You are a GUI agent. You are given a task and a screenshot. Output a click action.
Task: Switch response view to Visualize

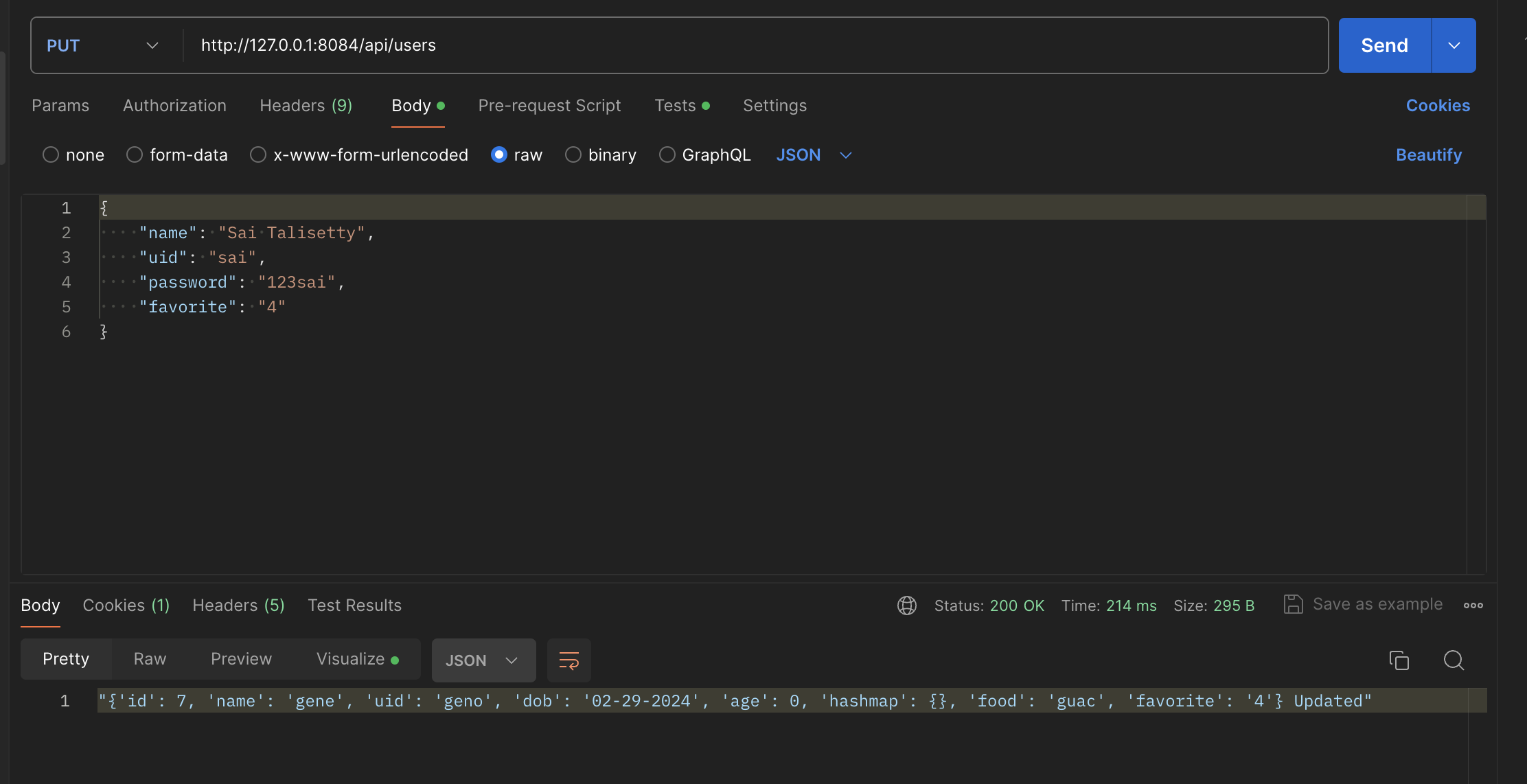click(357, 659)
